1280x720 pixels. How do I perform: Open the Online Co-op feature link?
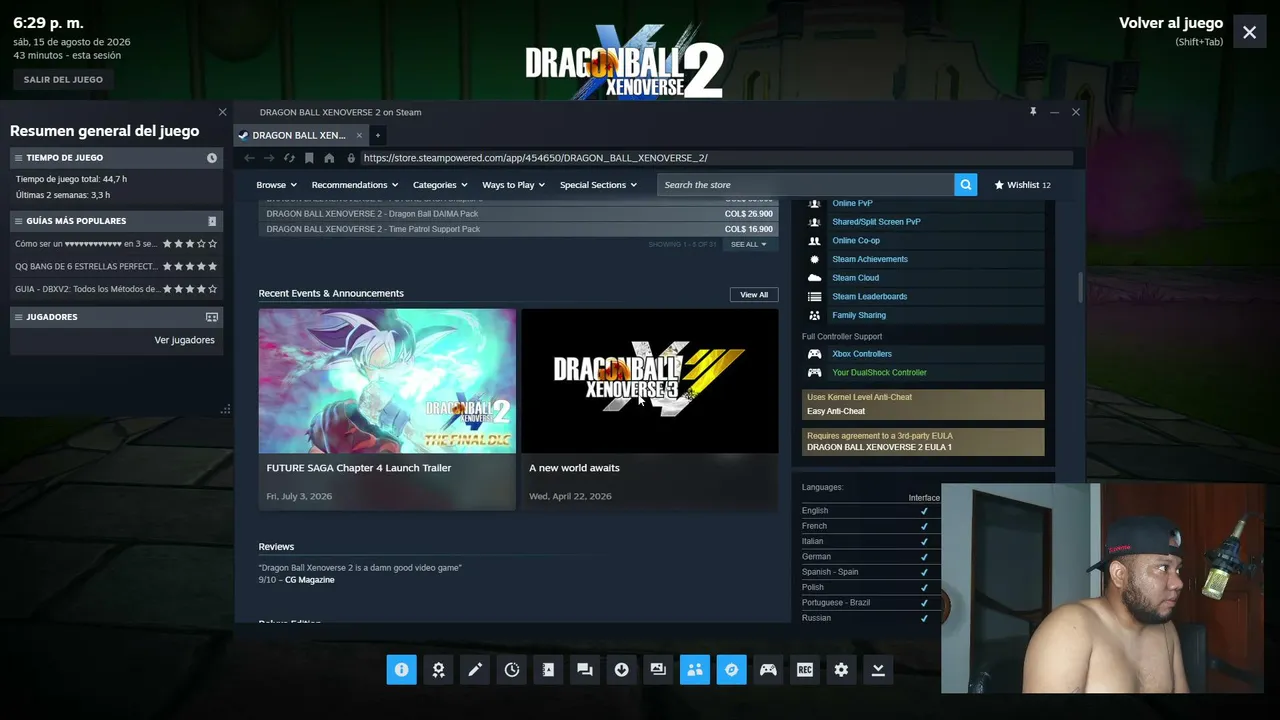tap(856, 241)
